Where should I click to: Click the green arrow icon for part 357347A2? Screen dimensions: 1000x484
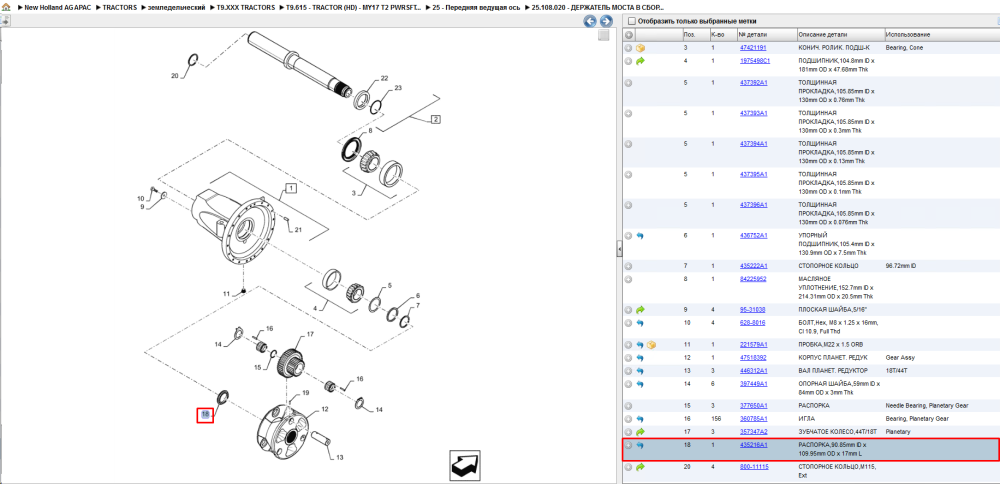pyautogui.click(x=640, y=432)
